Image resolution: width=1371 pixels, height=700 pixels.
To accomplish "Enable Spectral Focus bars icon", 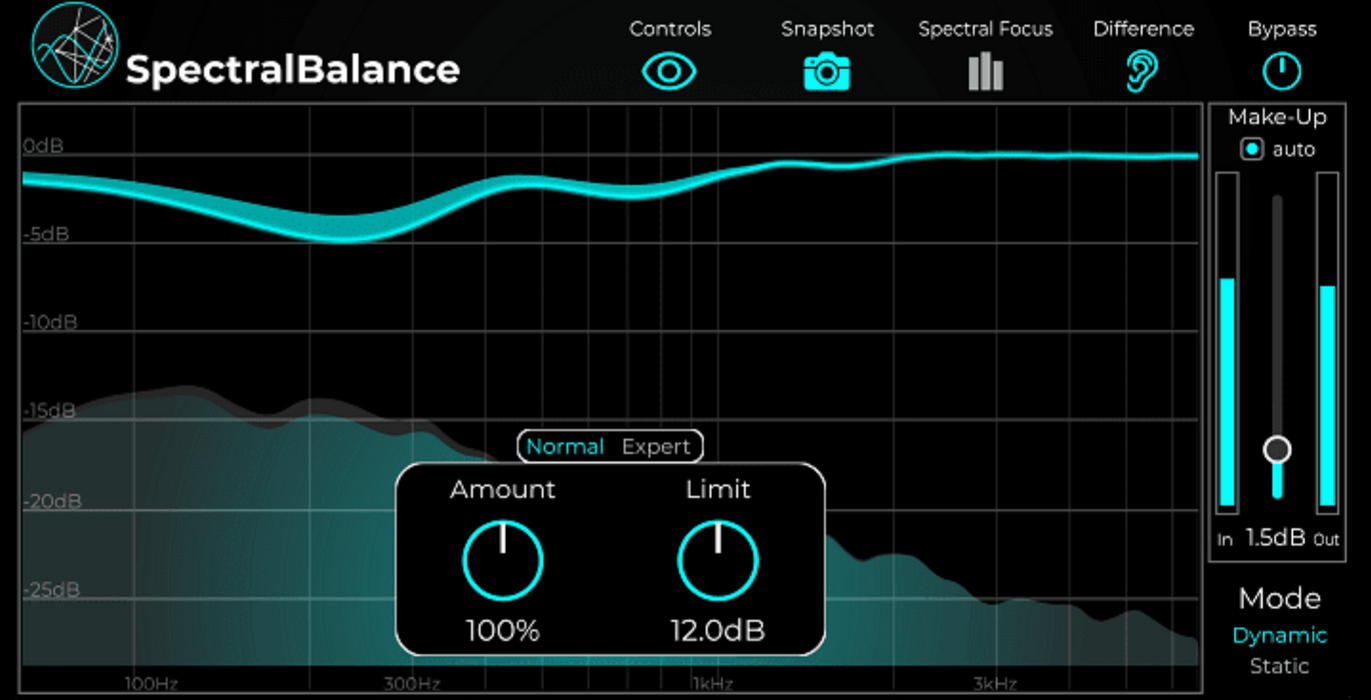I will 985,72.
